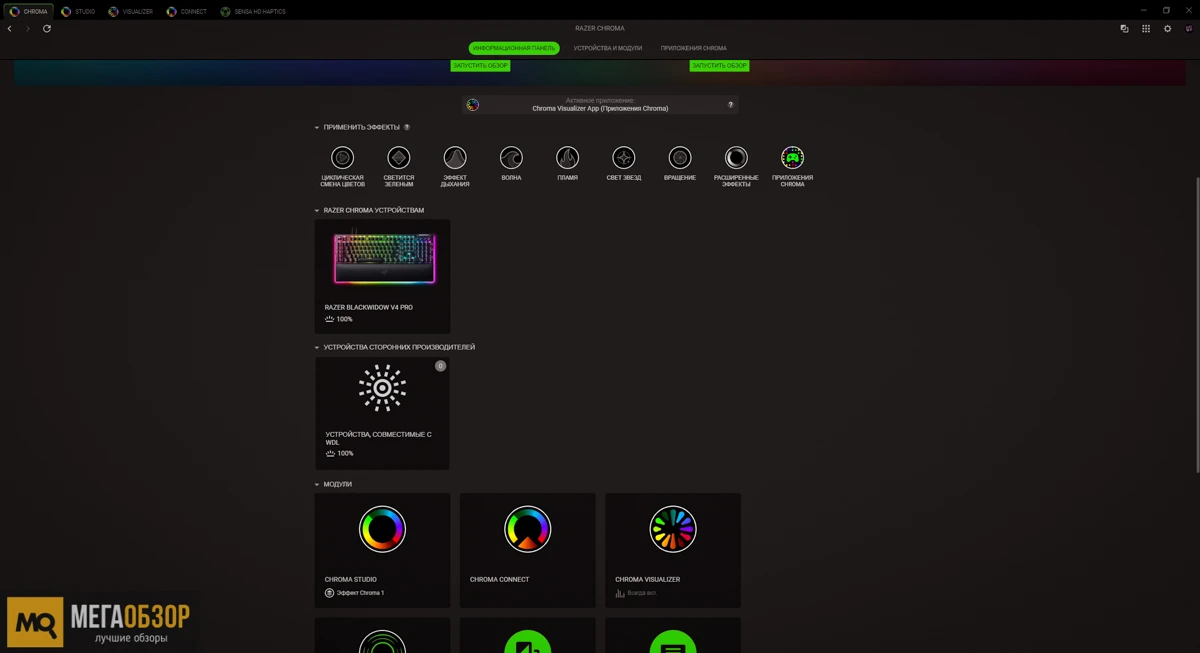Refresh the page with reload icon
The width and height of the screenshot is (1200, 653).
point(47,29)
